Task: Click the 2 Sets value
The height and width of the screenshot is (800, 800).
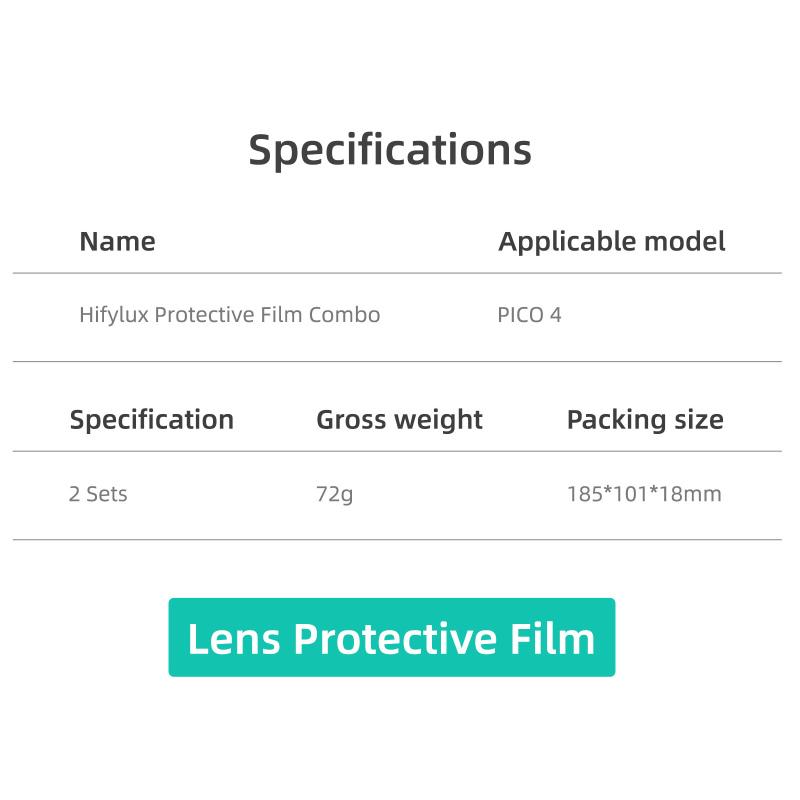Action: pos(98,494)
